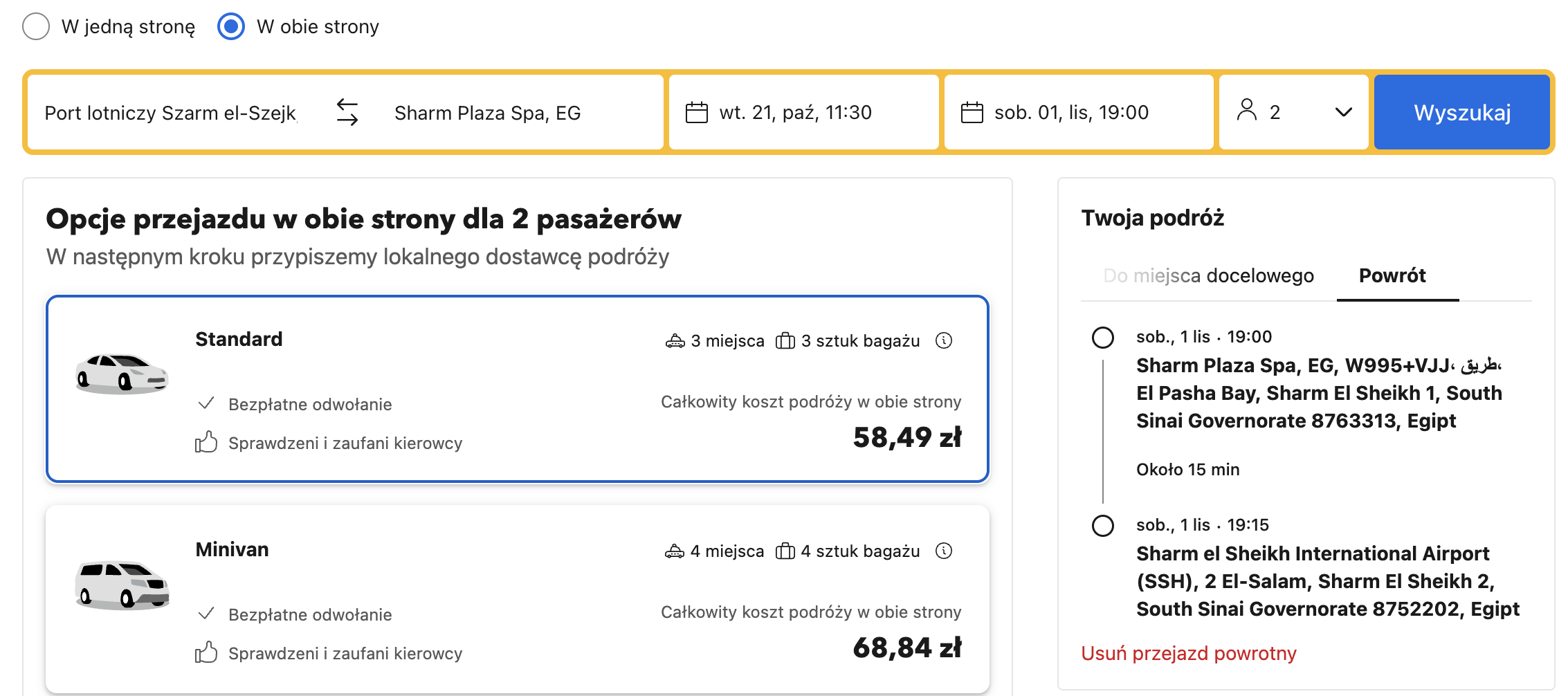Click the white Standard car image
Image resolution: width=1568 pixels, height=696 pixels.
click(122, 374)
